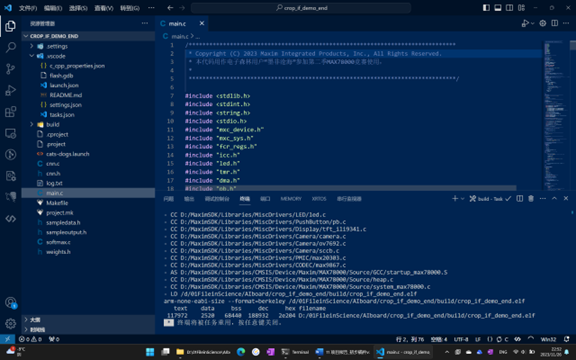The height and width of the screenshot is (360, 576).
Task: Open the Selection menu
Action: point(78,8)
